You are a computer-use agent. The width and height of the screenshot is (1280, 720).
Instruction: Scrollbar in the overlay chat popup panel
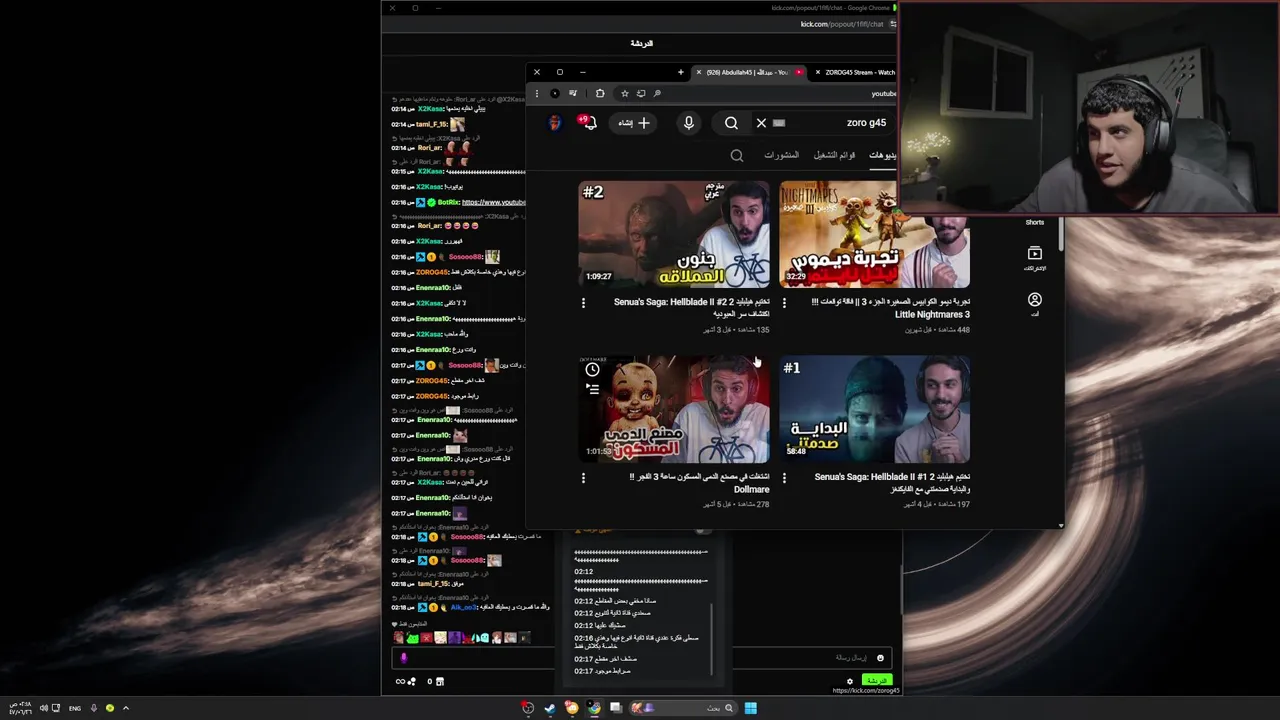(713, 638)
